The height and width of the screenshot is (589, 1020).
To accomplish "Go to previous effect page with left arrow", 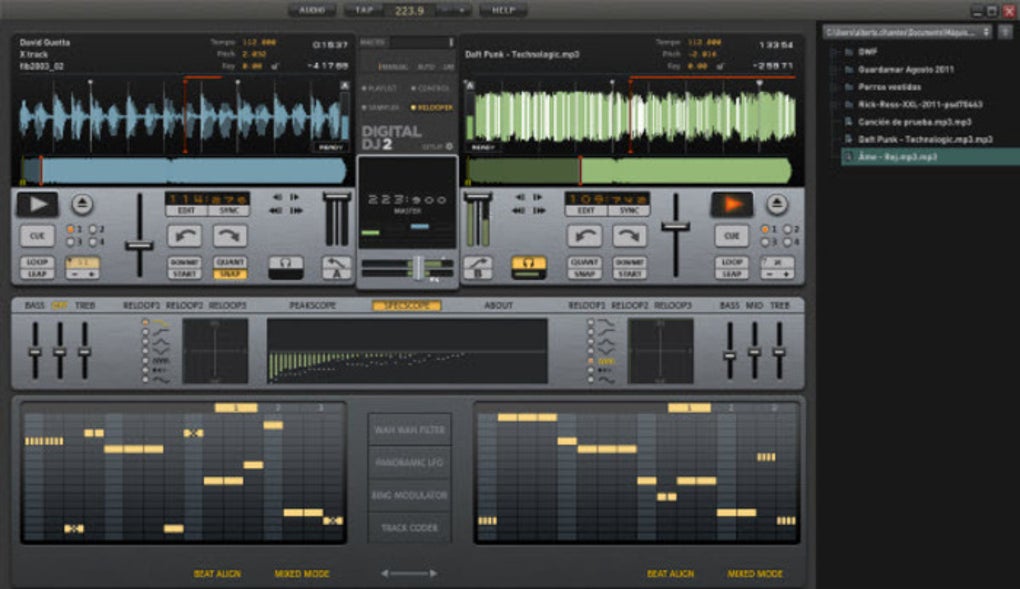I will [x=385, y=573].
